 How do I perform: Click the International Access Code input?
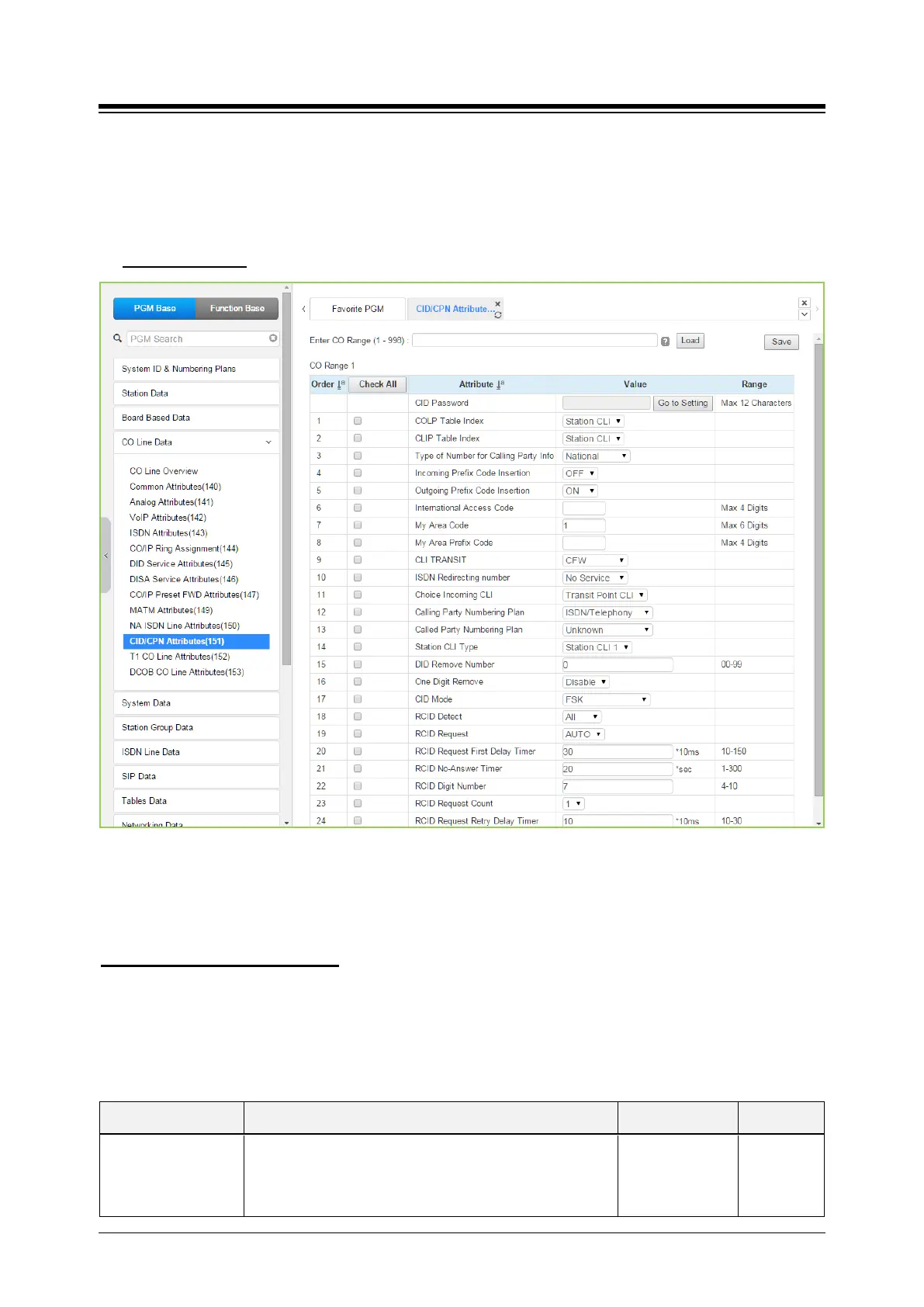583,508
